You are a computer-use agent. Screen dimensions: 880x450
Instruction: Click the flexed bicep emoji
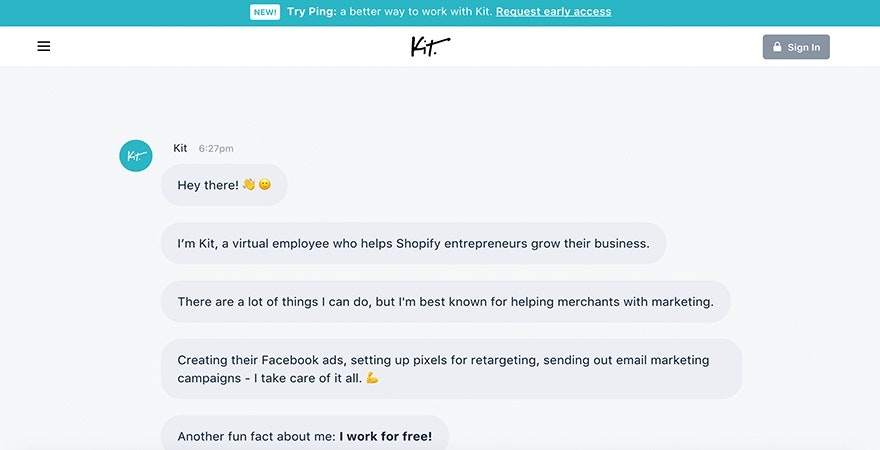(x=372, y=378)
